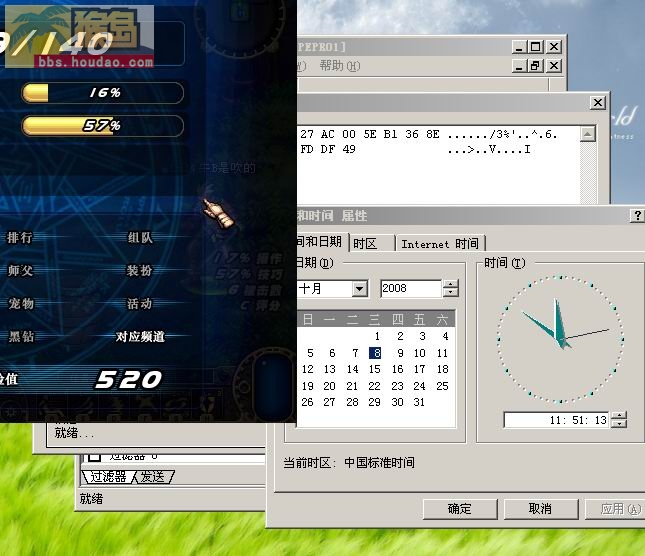Screen dimensions: 645x556
Task: Open 宠物 in the game menu
Action: (x=21, y=303)
